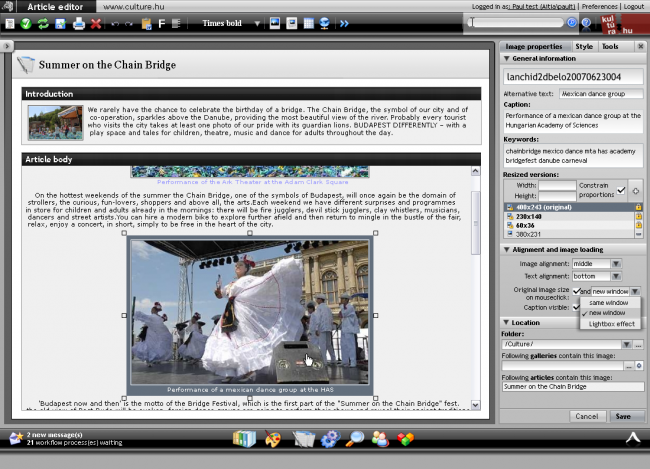Toggle Original image size on mouseclick checkbox

[576, 291]
